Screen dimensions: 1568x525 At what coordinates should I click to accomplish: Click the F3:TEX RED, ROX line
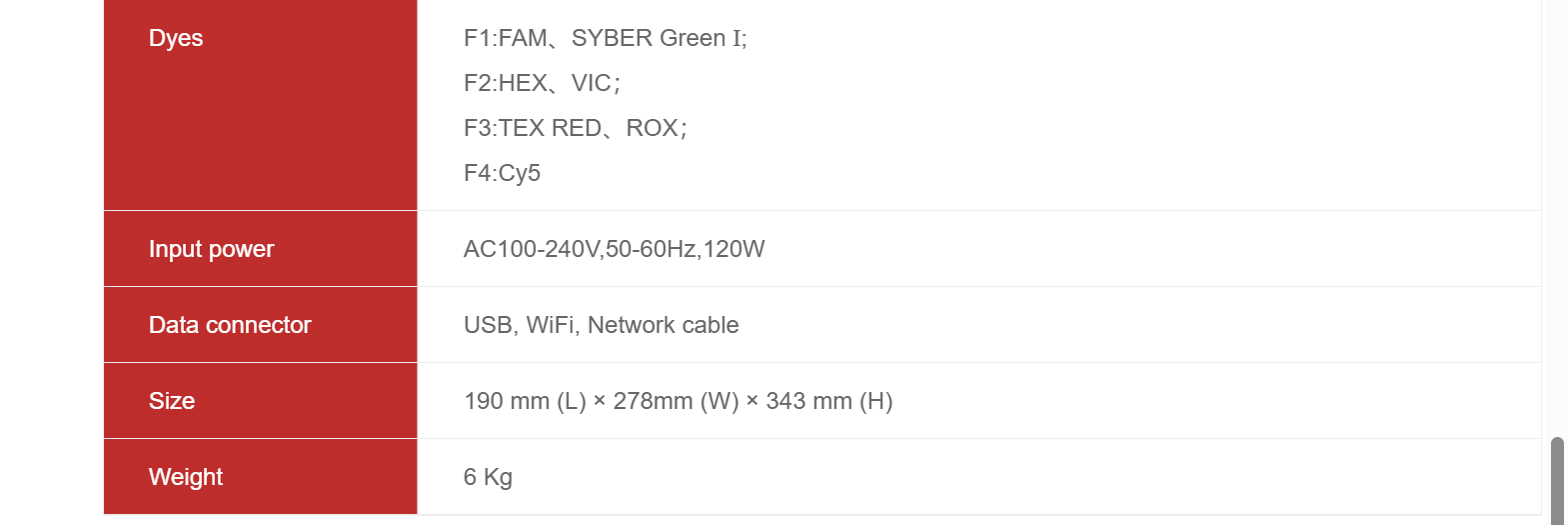[x=575, y=128]
